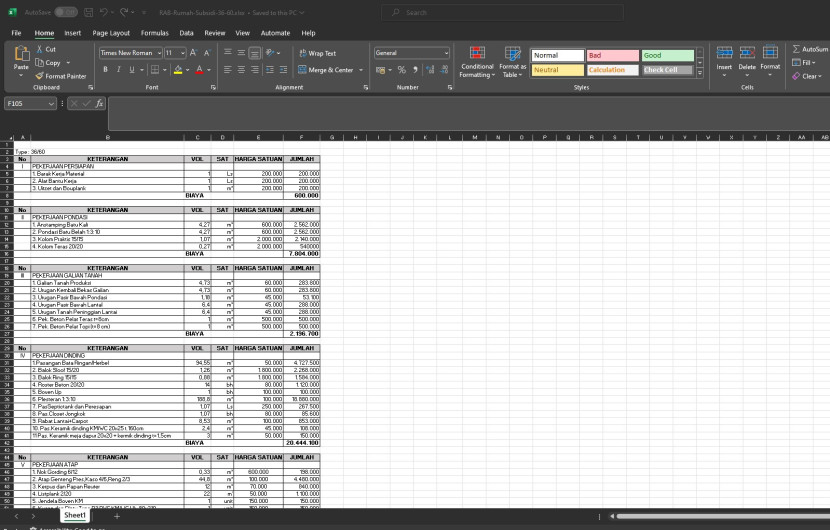Apply the Check Cell style

(x=667, y=70)
